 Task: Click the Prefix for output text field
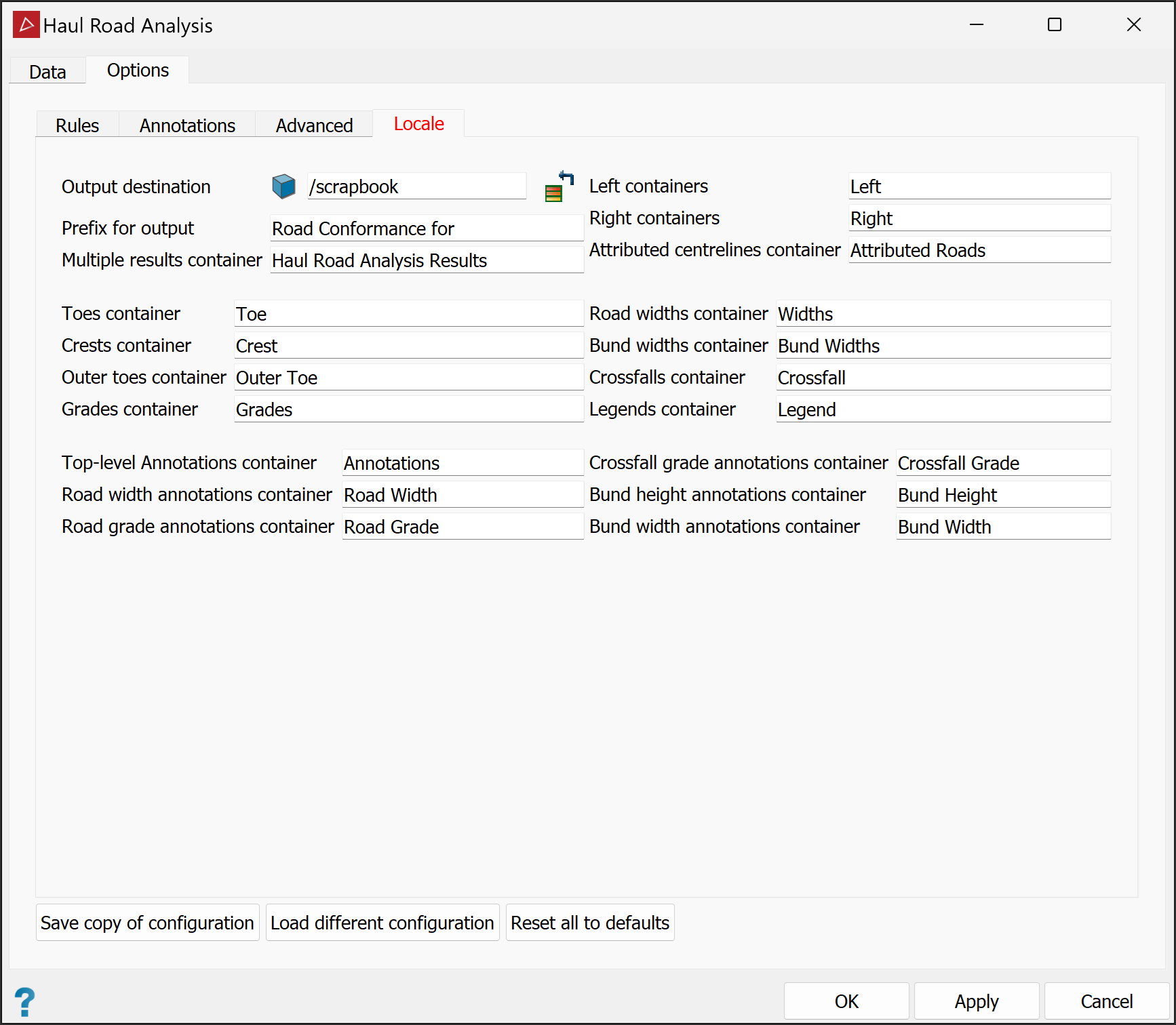426,228
